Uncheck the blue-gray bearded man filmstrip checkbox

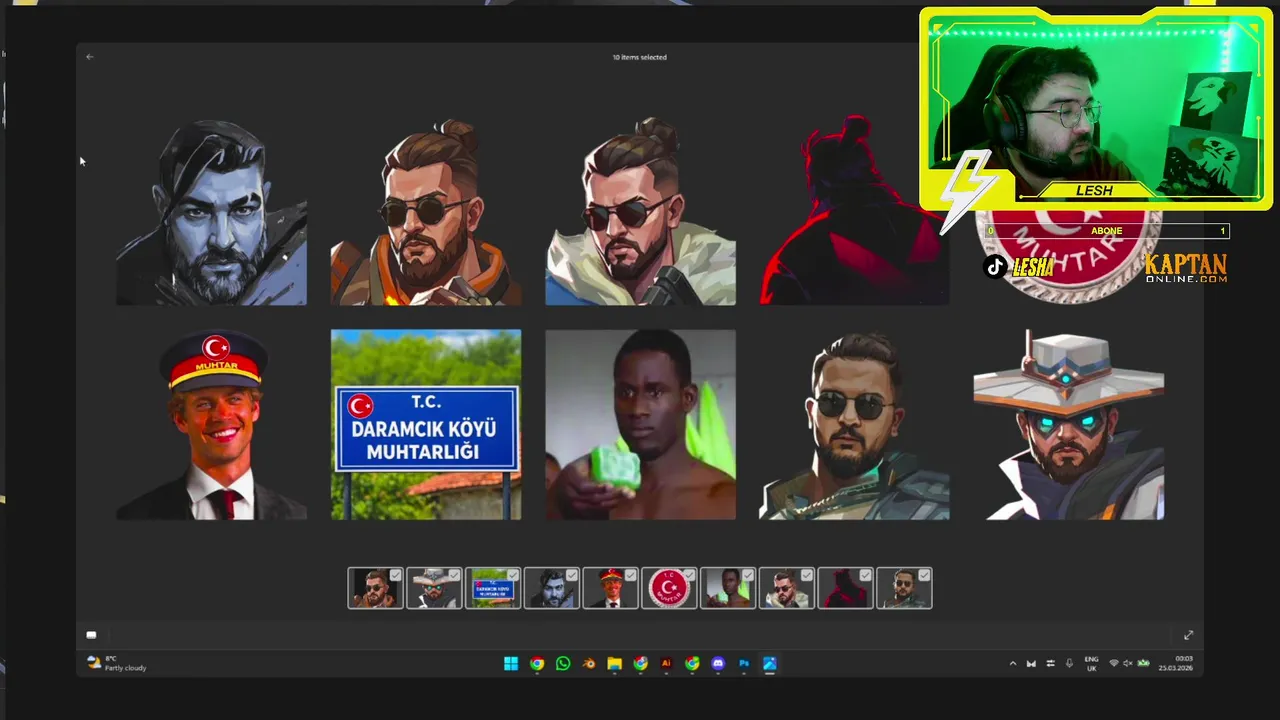(x=571, y=575)
